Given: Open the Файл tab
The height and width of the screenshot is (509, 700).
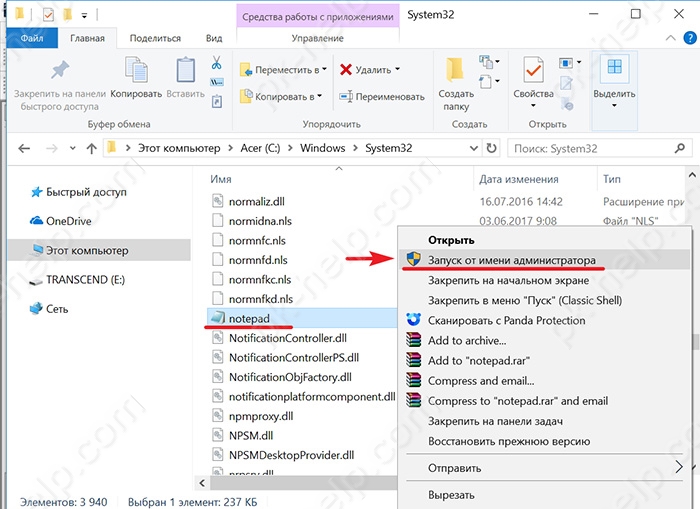Looking at the screenshot, I should (32, 38).
